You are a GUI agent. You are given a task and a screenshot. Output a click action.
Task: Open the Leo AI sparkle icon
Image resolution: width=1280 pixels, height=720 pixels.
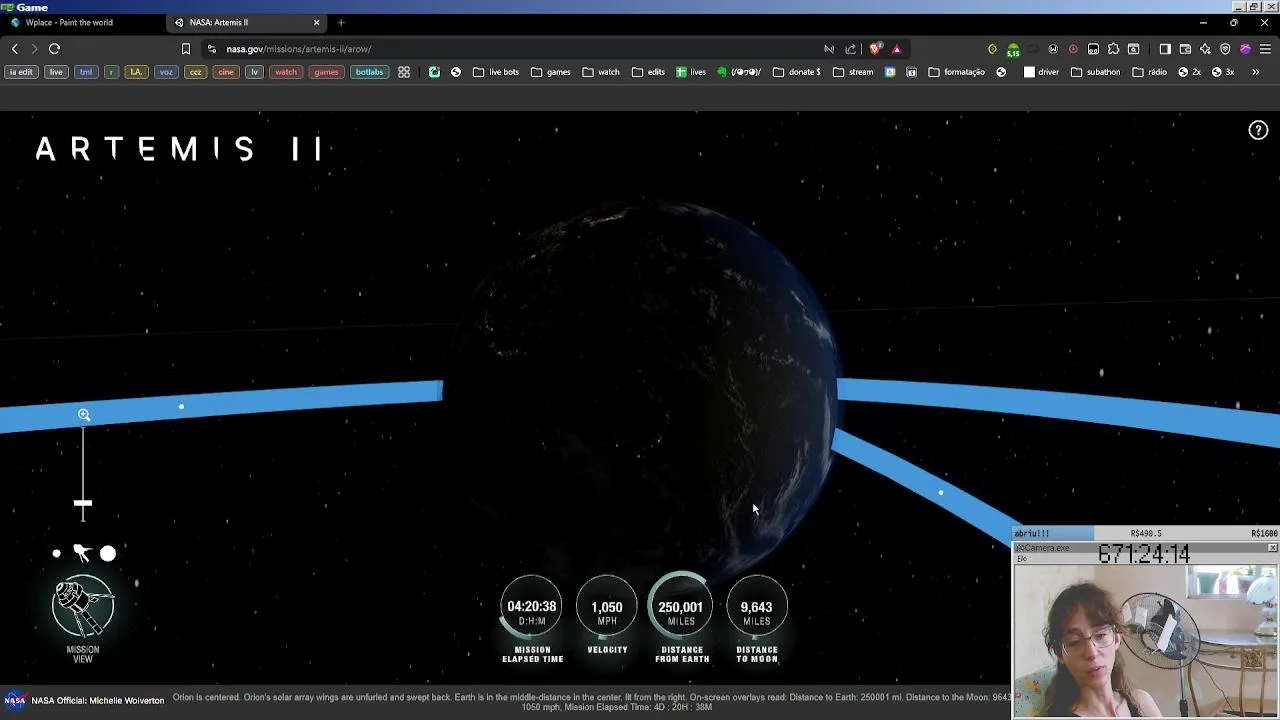tap(1205, 49)
